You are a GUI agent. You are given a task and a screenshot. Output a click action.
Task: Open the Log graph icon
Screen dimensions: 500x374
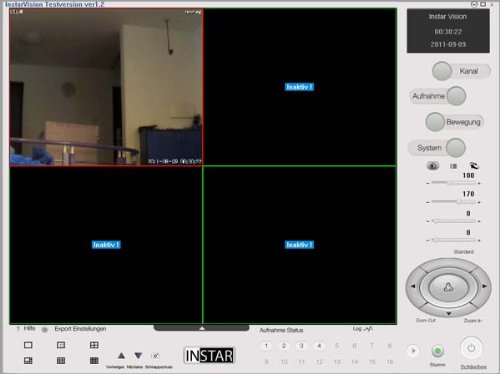pyautogui.click(x=368, y=329)
